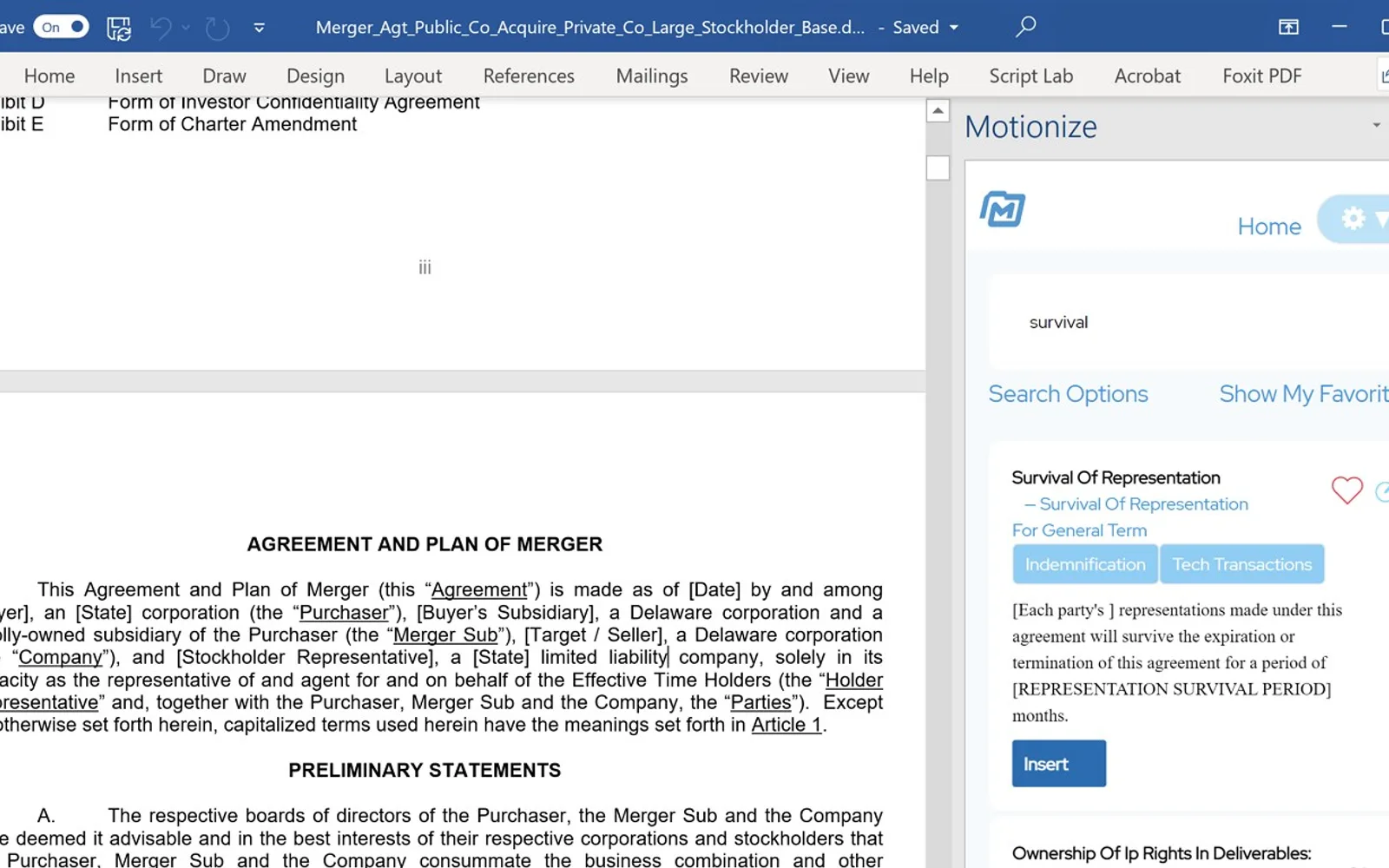Open the Mailings tab
This screenshot has width=1389, height=868.
[652, 76]
